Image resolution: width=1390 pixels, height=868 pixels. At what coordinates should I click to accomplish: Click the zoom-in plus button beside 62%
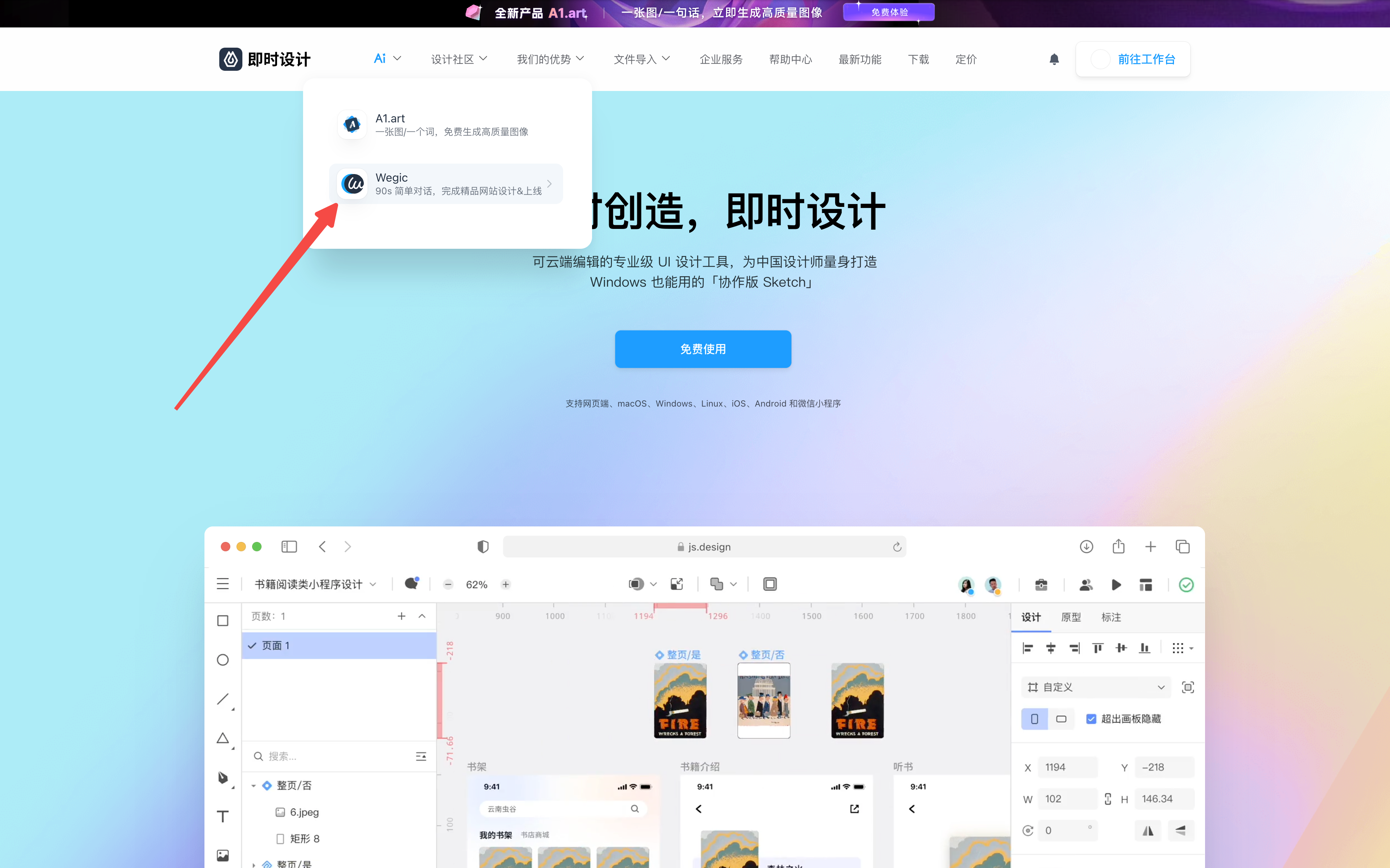[x=505, y=585]
